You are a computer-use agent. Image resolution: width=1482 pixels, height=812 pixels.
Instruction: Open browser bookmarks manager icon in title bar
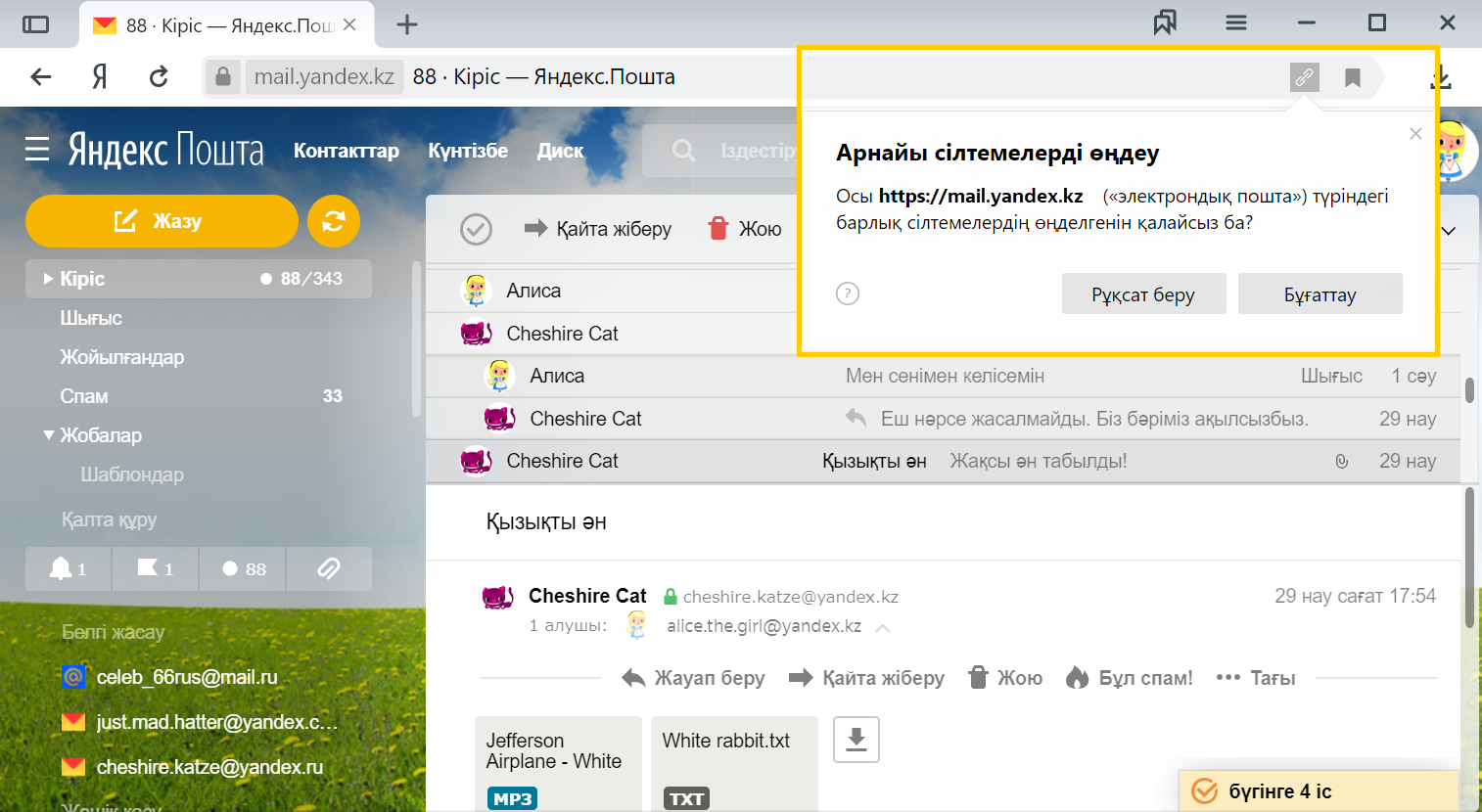pos(1165,23)
